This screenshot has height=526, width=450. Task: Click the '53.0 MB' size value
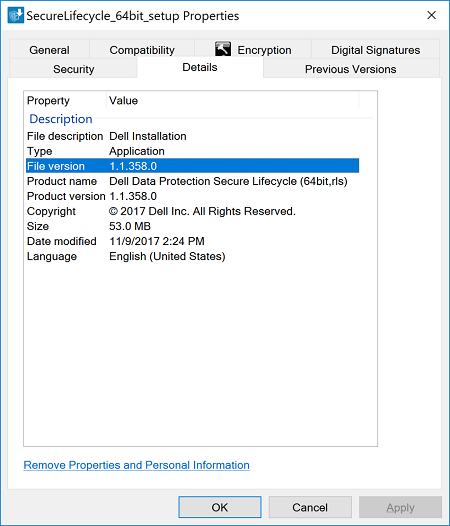(130, 226)
